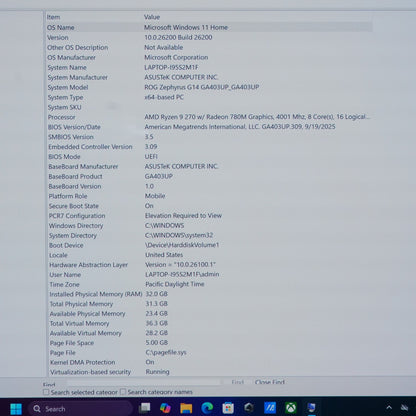Open the Armoury Crate taskbar icon
This screenshot has height=416, width=416.
(x=249, y=408)
